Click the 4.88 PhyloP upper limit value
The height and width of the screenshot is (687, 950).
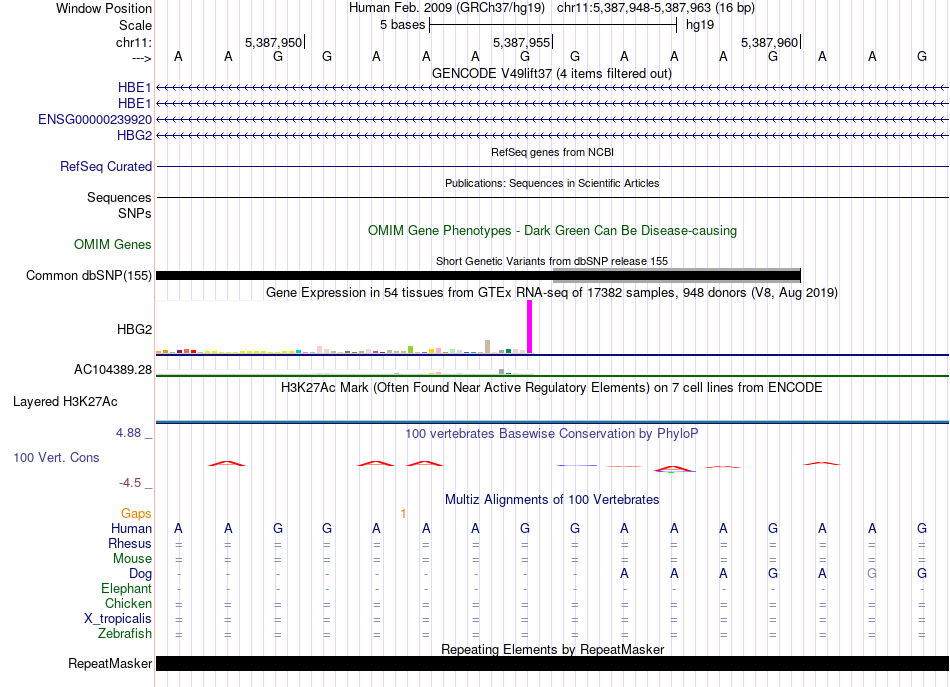point(128,433)
